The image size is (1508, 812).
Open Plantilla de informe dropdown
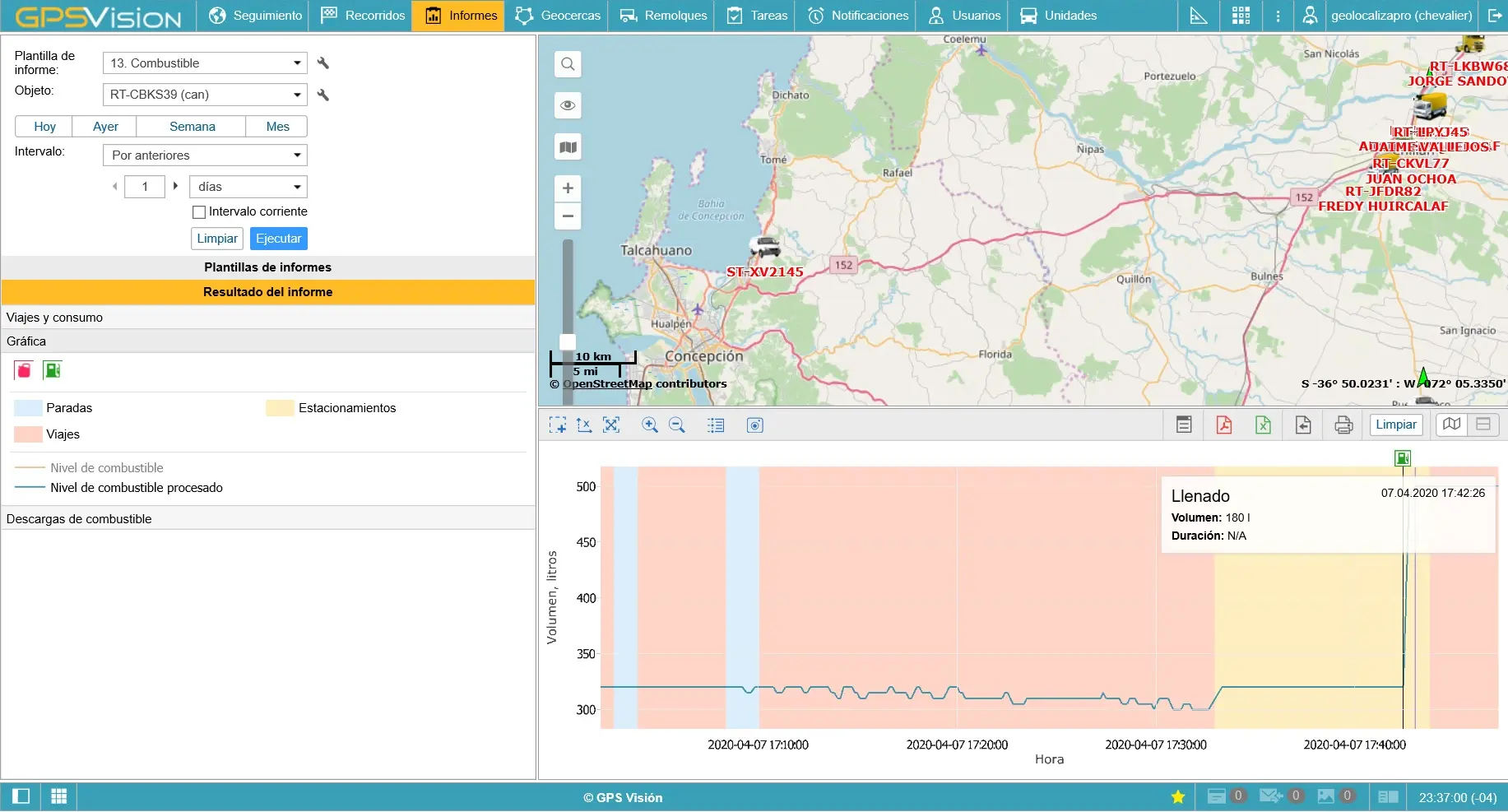pos(205,63)
